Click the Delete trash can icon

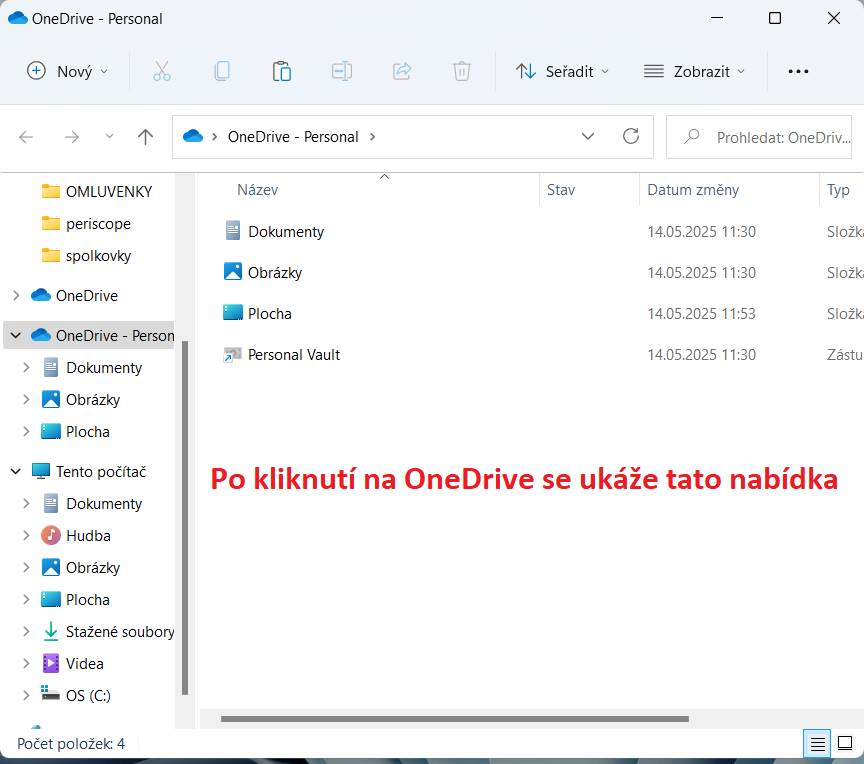click(x=462, y=71)
